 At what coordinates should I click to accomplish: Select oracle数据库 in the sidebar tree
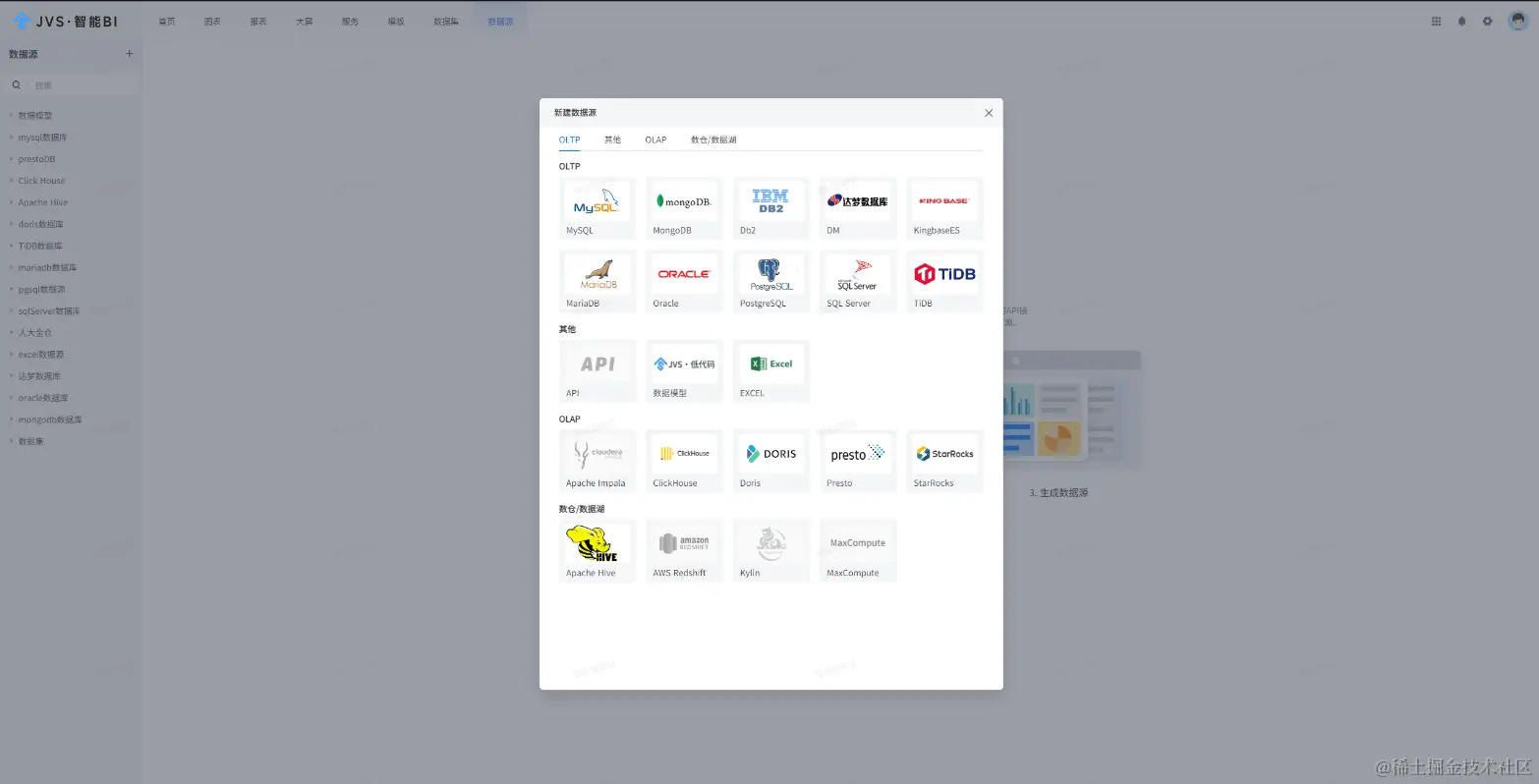[43, 398]
